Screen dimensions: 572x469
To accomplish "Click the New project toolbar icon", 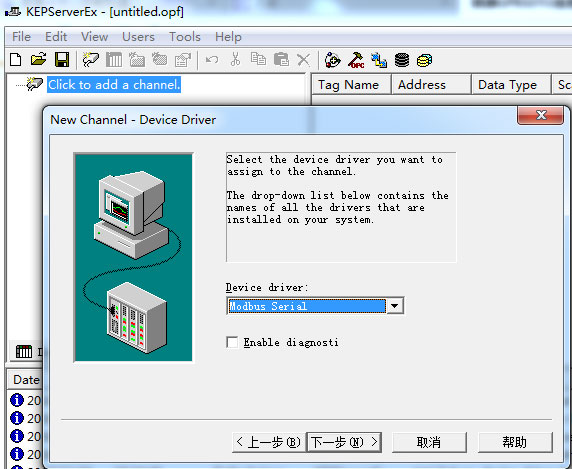I will click(16, 59).
